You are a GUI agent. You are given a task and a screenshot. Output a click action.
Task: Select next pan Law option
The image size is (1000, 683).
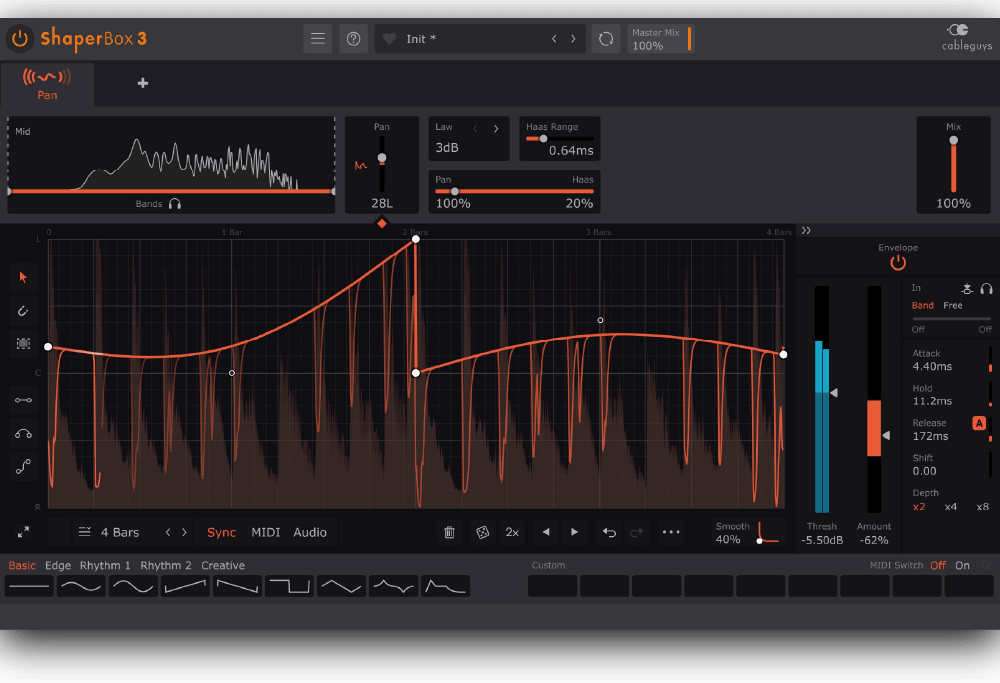496,129
